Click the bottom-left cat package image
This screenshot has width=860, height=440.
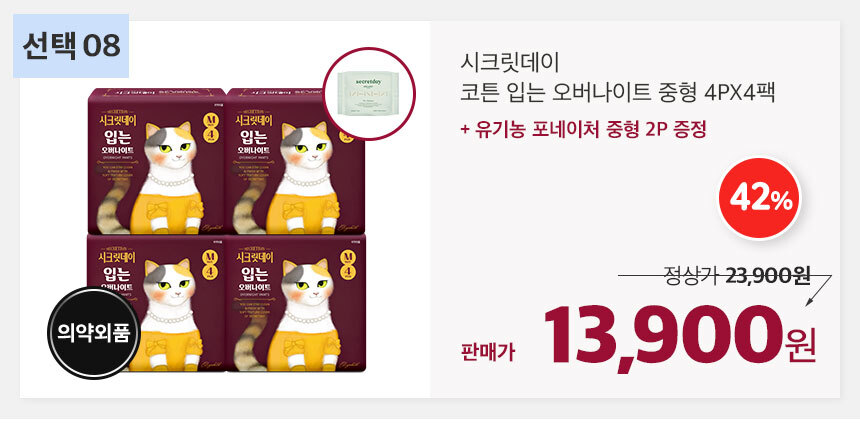pyautogui.click(x=157, y=303)
